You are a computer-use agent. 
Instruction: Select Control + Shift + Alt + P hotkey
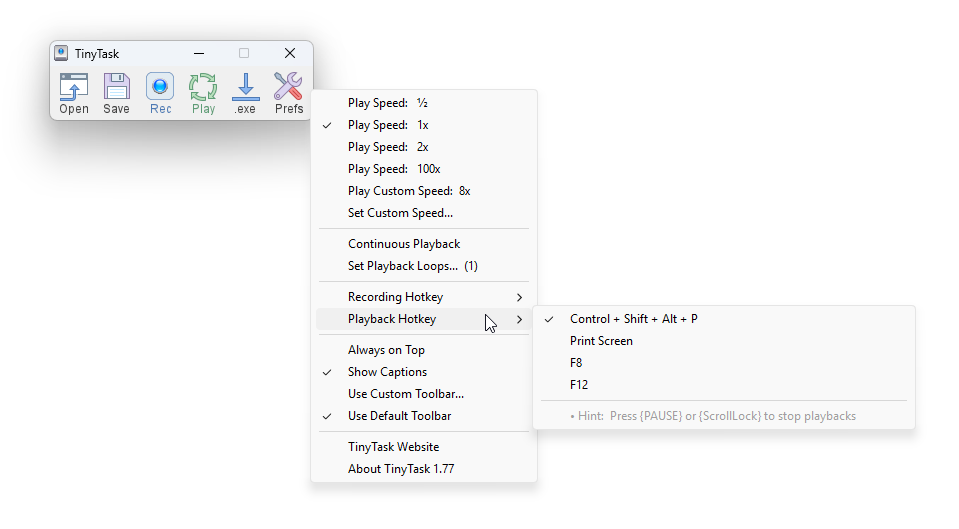click(x=724, y=319)
